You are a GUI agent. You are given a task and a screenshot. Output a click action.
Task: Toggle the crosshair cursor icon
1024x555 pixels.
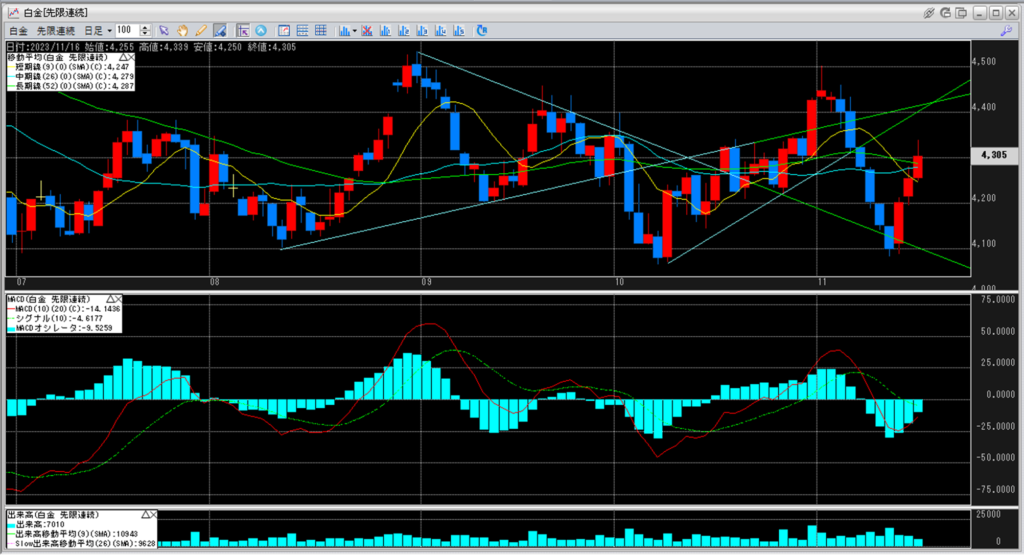point(243,31)
